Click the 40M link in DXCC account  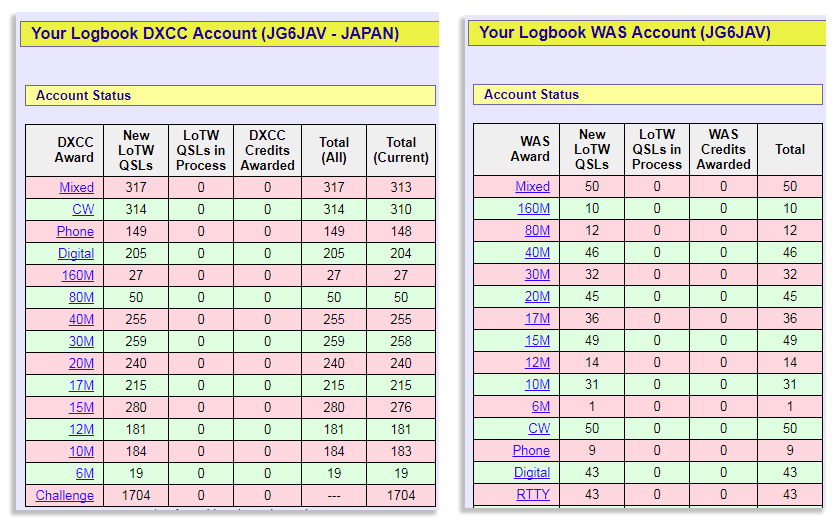point(81,319)
